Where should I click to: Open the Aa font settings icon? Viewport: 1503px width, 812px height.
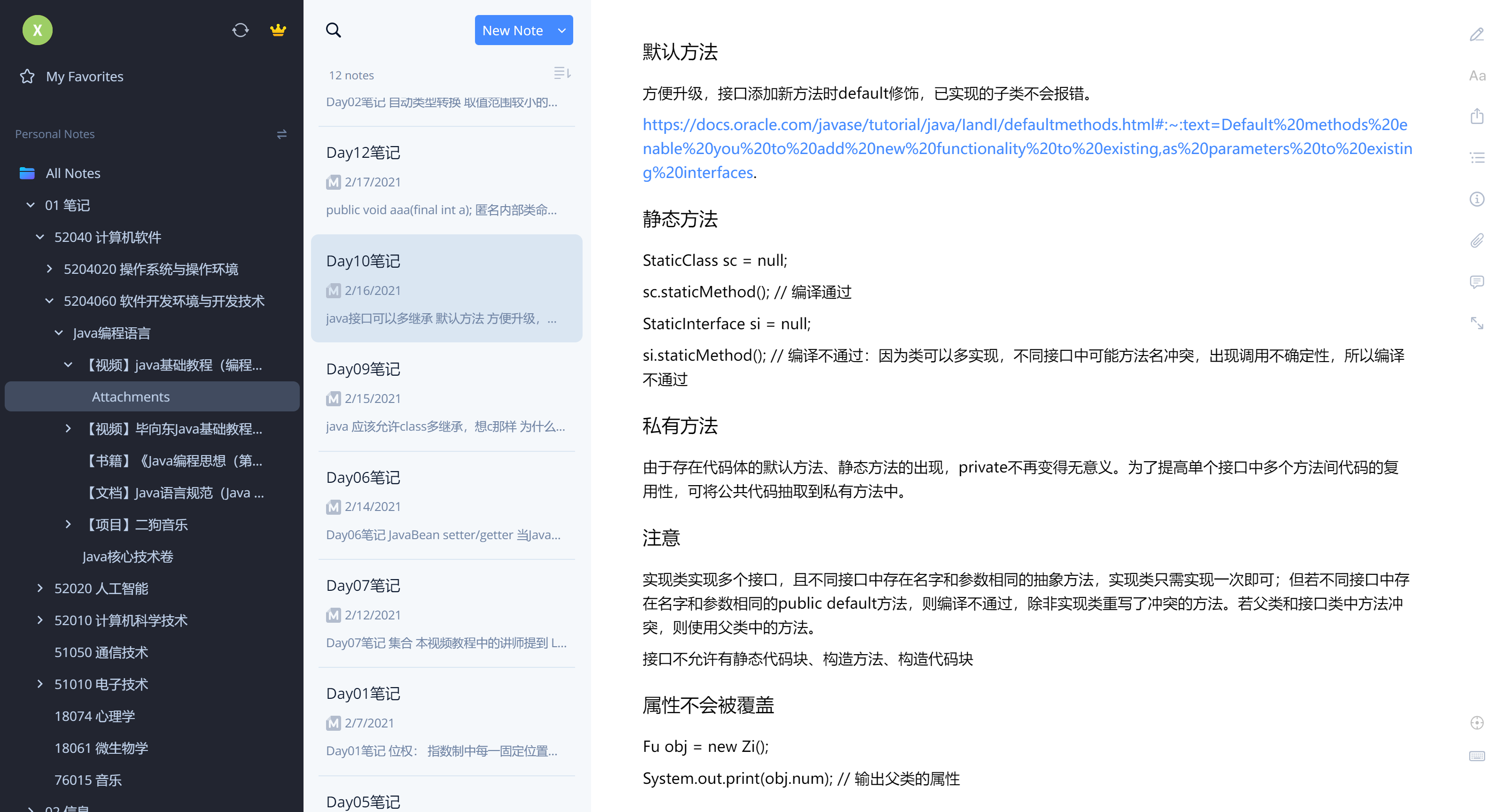1477,76
